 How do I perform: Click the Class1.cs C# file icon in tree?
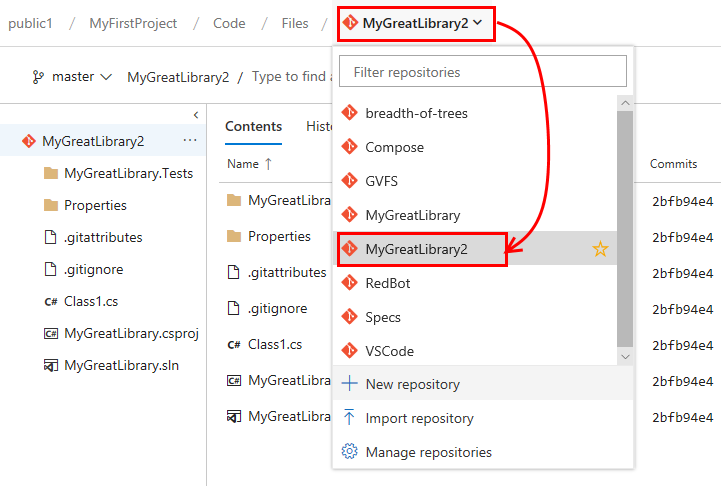(51, 301)
